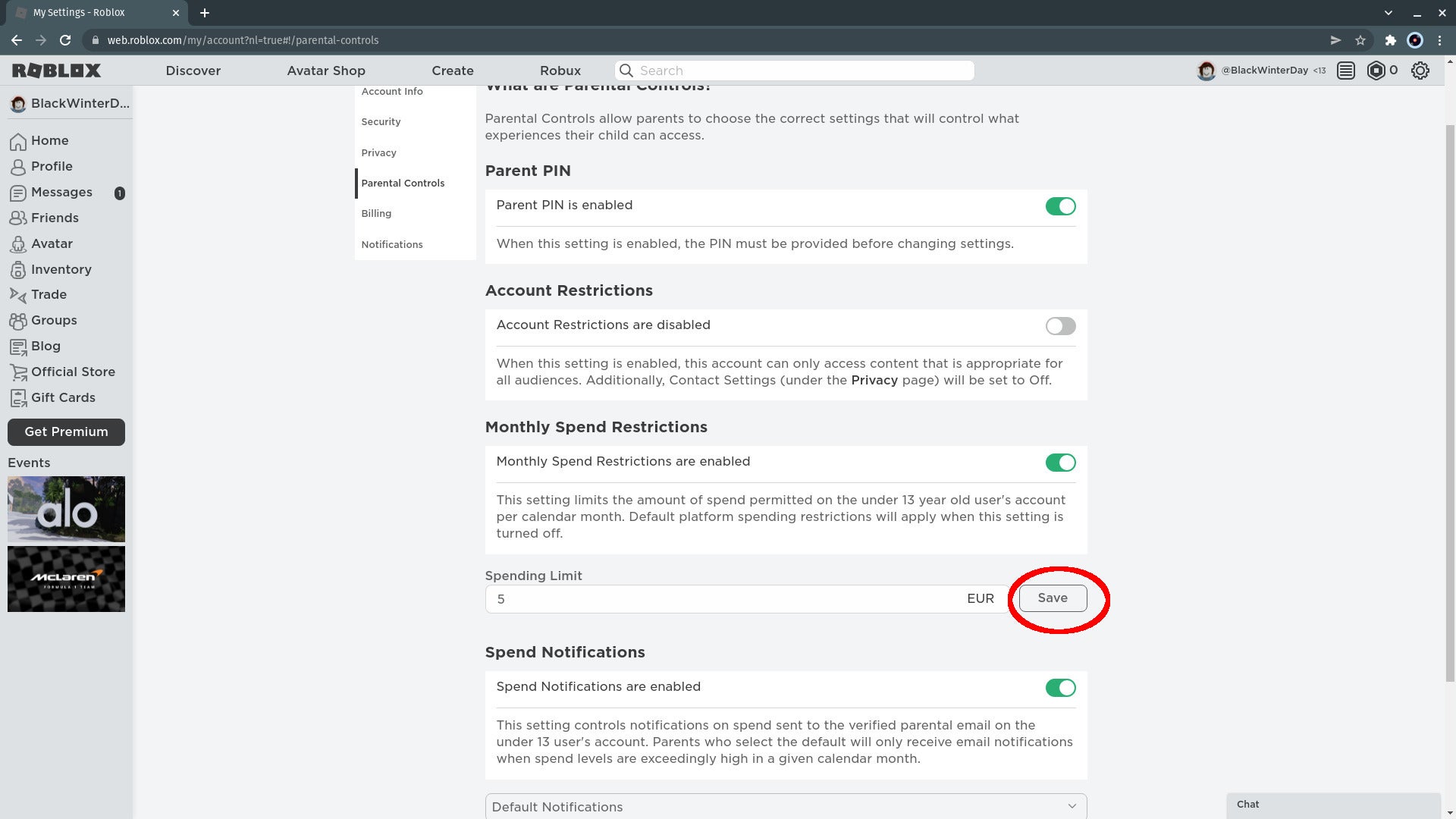Open the Avatar sidebar icon
The width and height of the screenshot is (1456, 819).
point(18,244)
